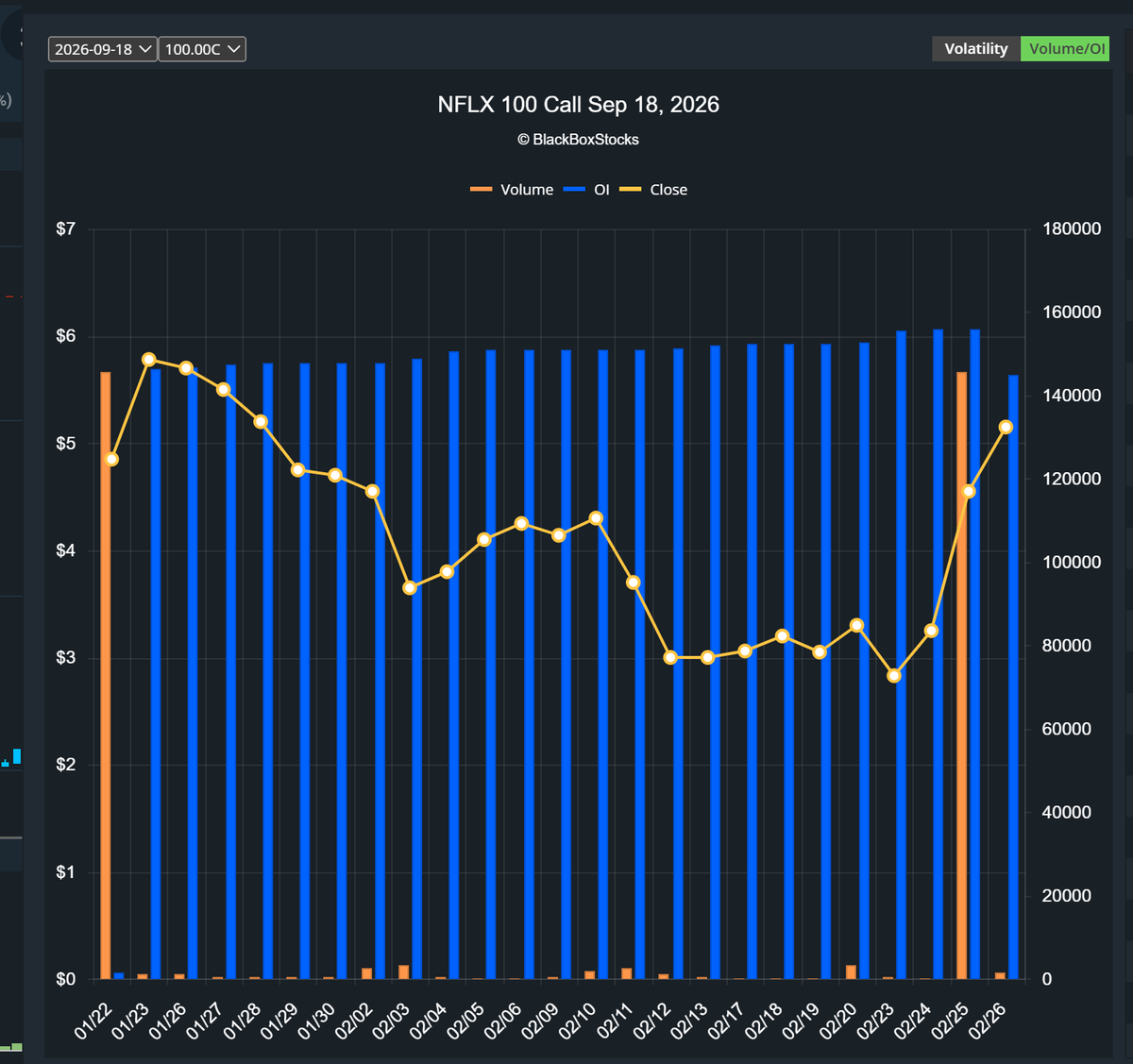Click the 100000 right axis label

click(1072, 563)
